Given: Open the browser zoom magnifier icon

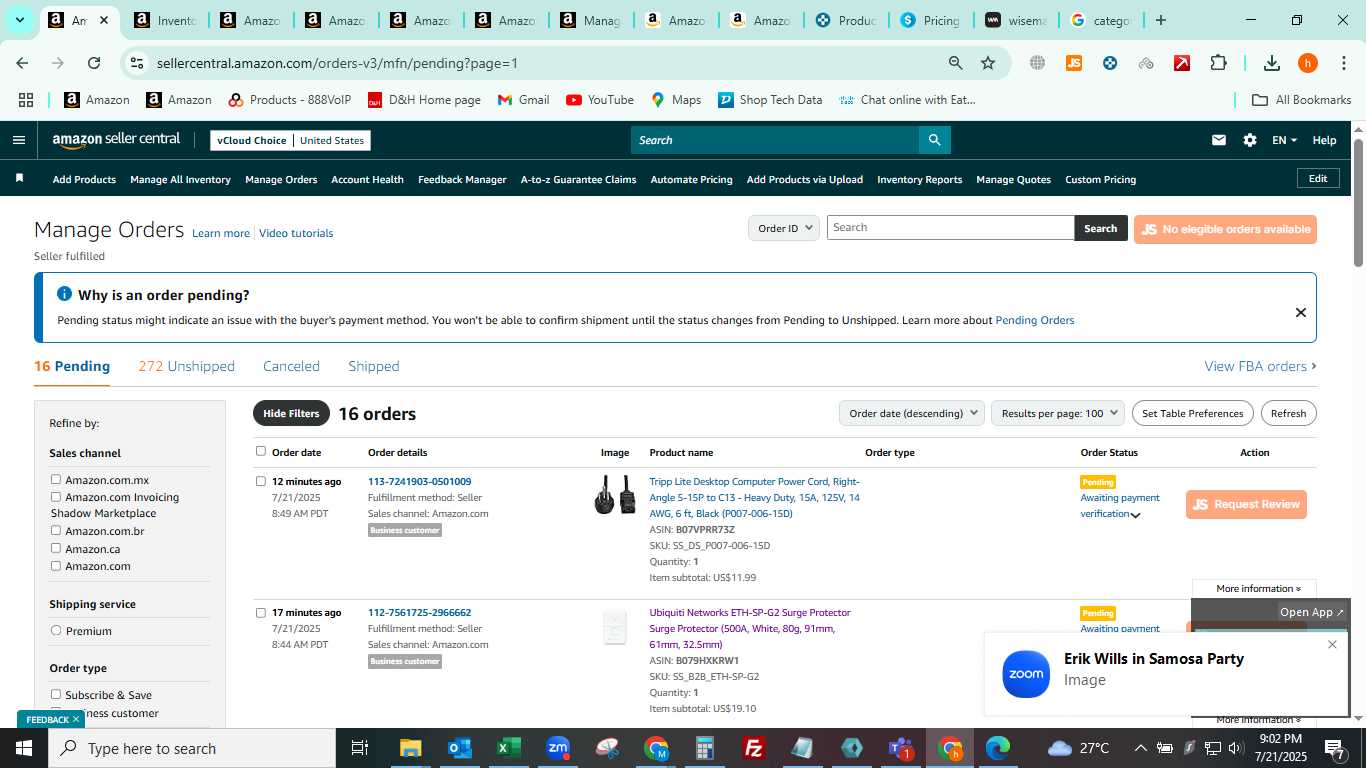Looking at the screenshot, I should point(956,63).
